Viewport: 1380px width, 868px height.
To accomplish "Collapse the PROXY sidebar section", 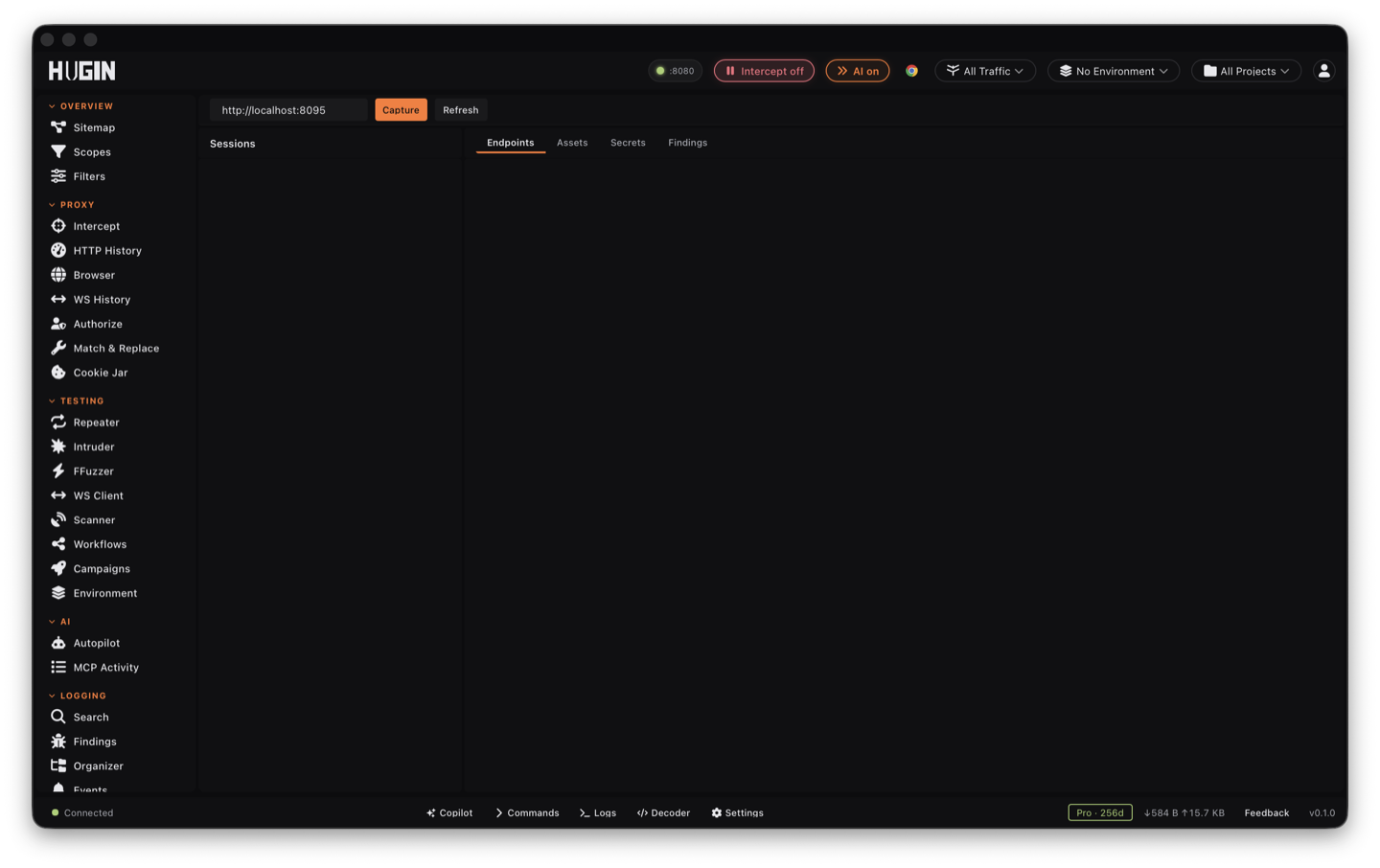I will coord(72,205).
